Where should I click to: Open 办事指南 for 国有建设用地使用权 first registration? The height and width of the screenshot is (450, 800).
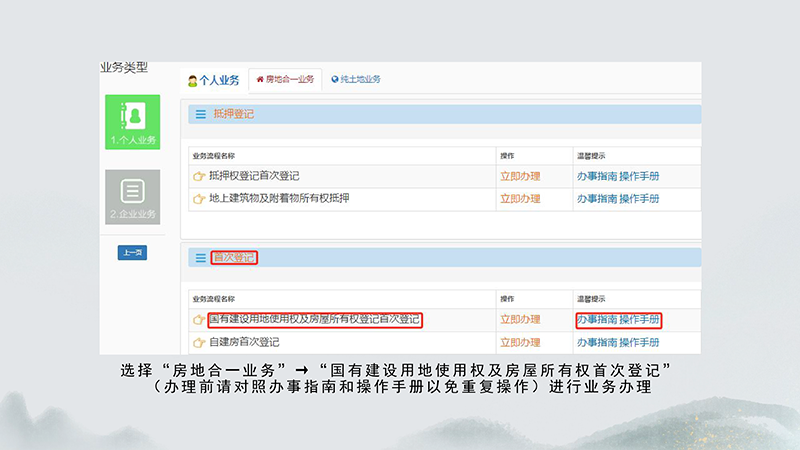[596, 320]
